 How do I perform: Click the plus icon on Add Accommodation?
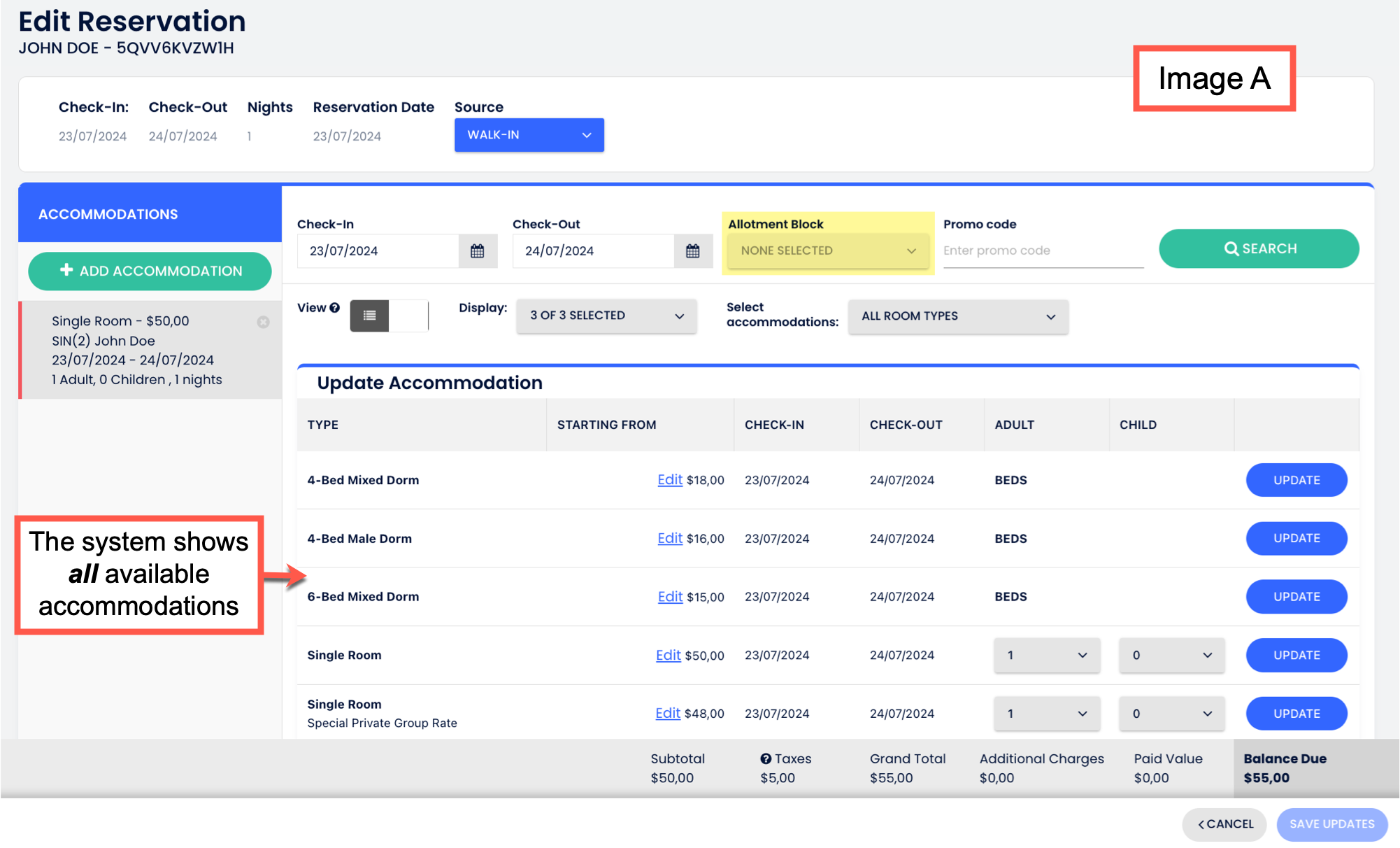click(x=66, y=270)
